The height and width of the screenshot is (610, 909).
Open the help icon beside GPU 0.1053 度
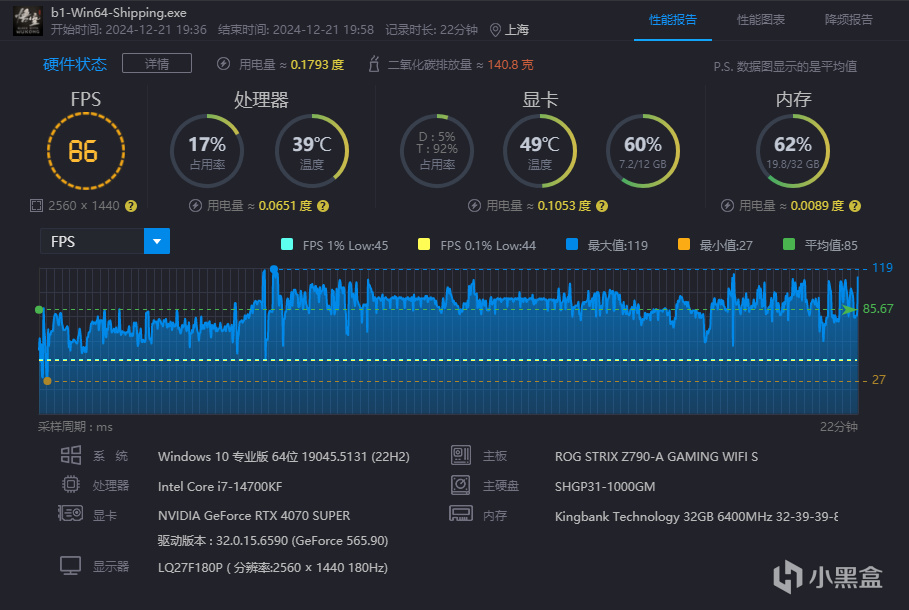point(602,206)
